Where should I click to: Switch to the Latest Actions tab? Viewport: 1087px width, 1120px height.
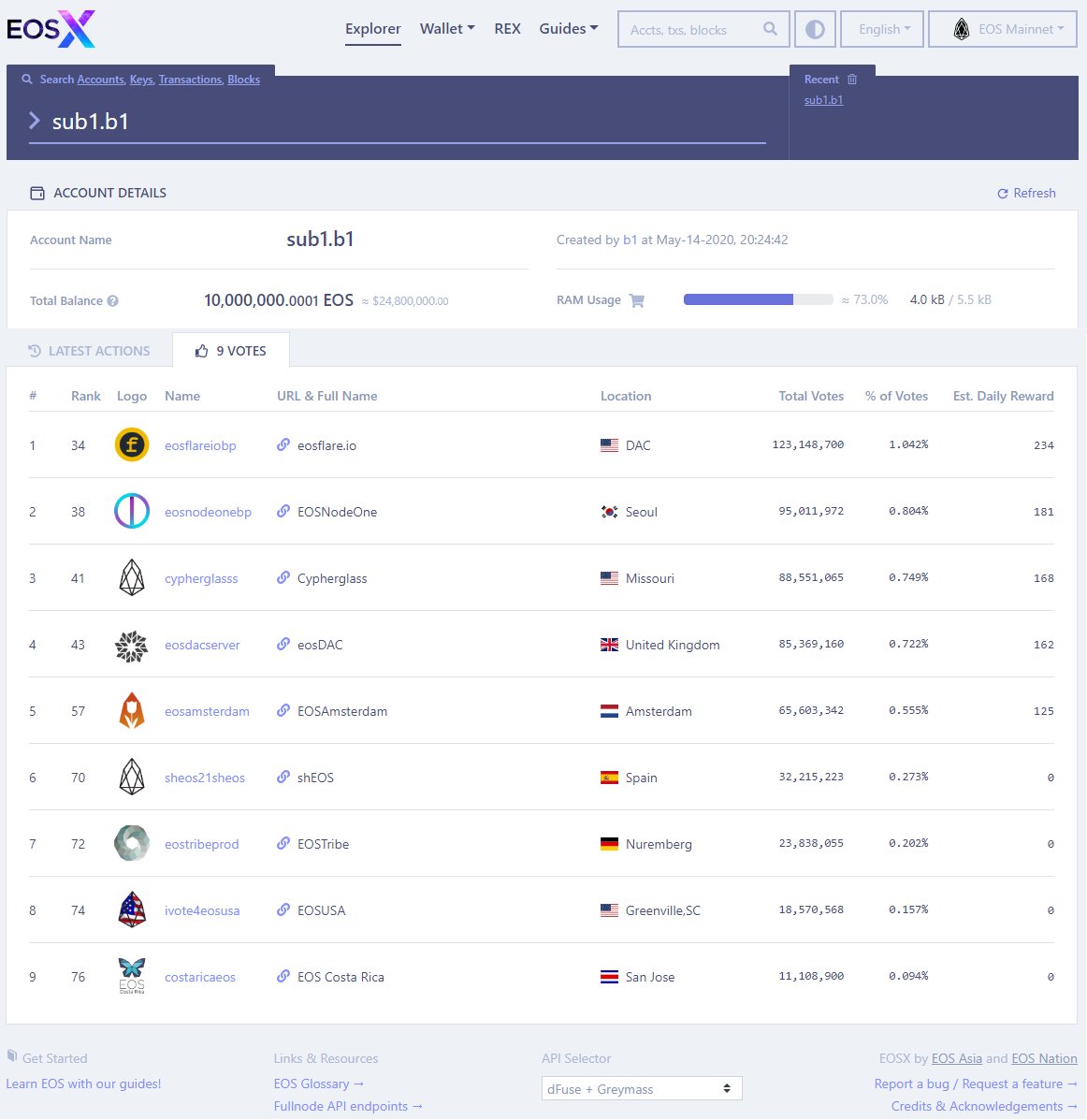(x=89, y=351)
